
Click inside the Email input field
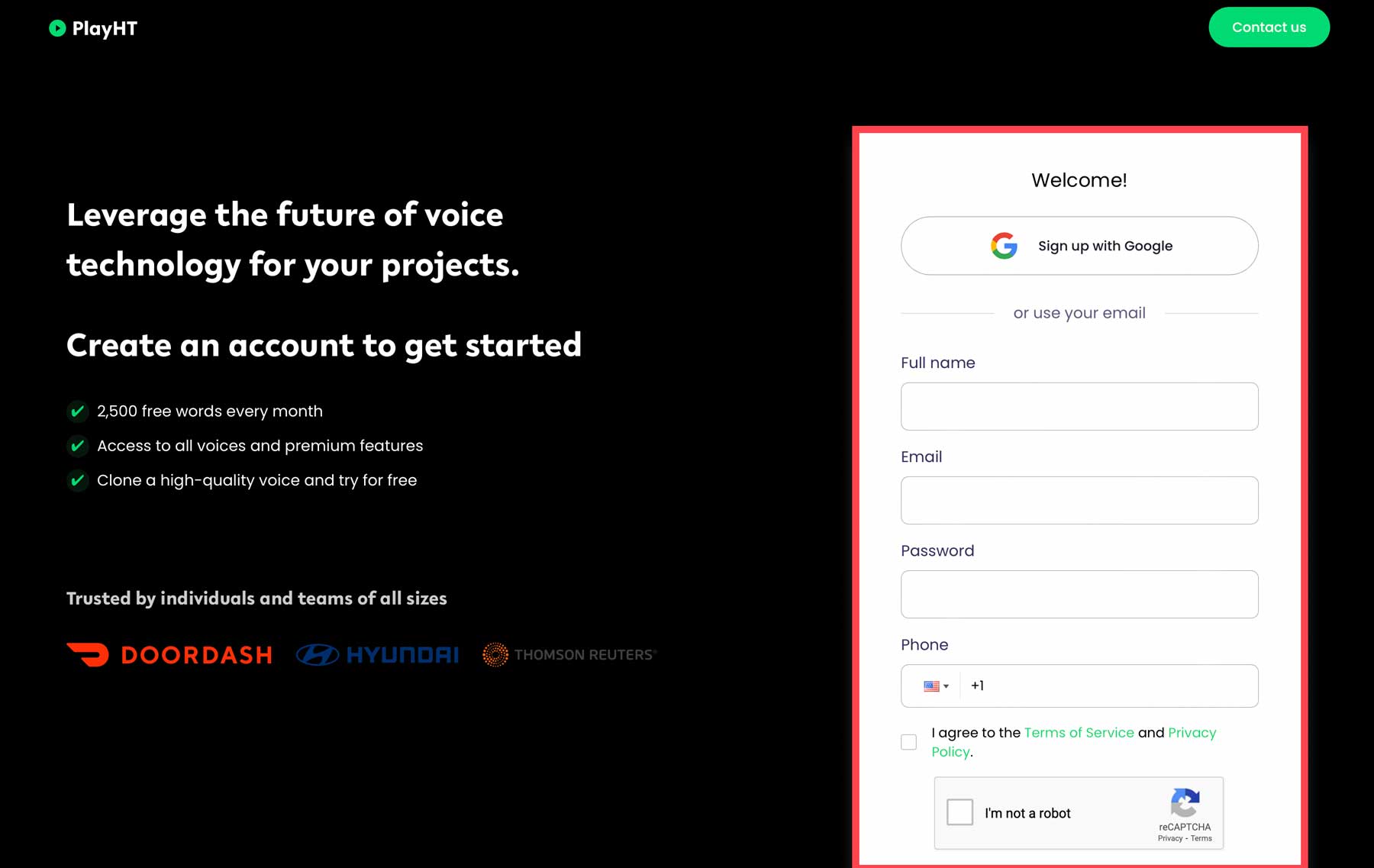pyautogui.click(x=1079, y=500)
